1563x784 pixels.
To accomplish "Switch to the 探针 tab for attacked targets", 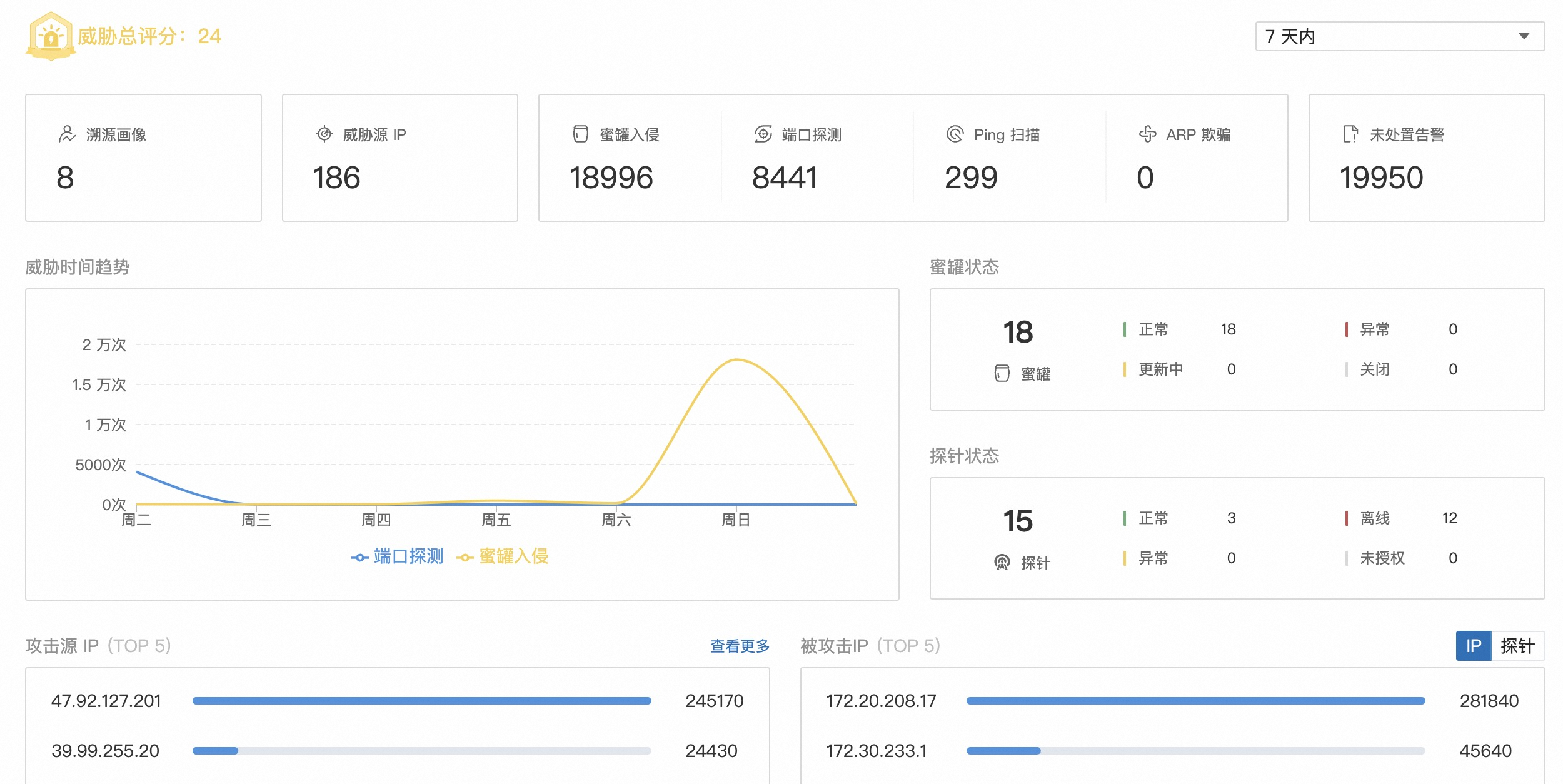I will click(x=1517, y=646).
